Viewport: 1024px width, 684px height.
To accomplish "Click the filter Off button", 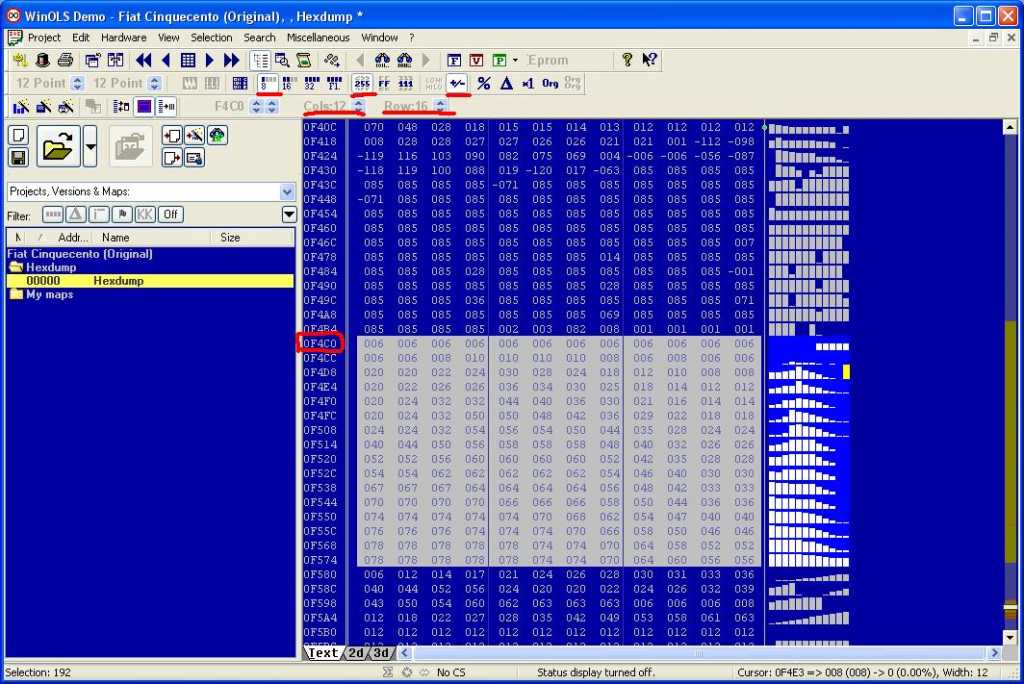I will tap(171, 214).
